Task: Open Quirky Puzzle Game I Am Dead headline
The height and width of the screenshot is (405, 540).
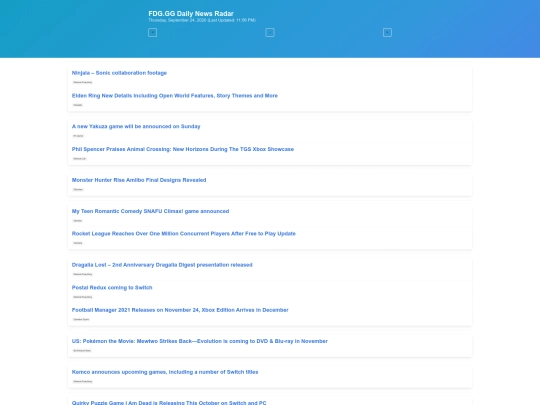Action: (x=169, y=403)
